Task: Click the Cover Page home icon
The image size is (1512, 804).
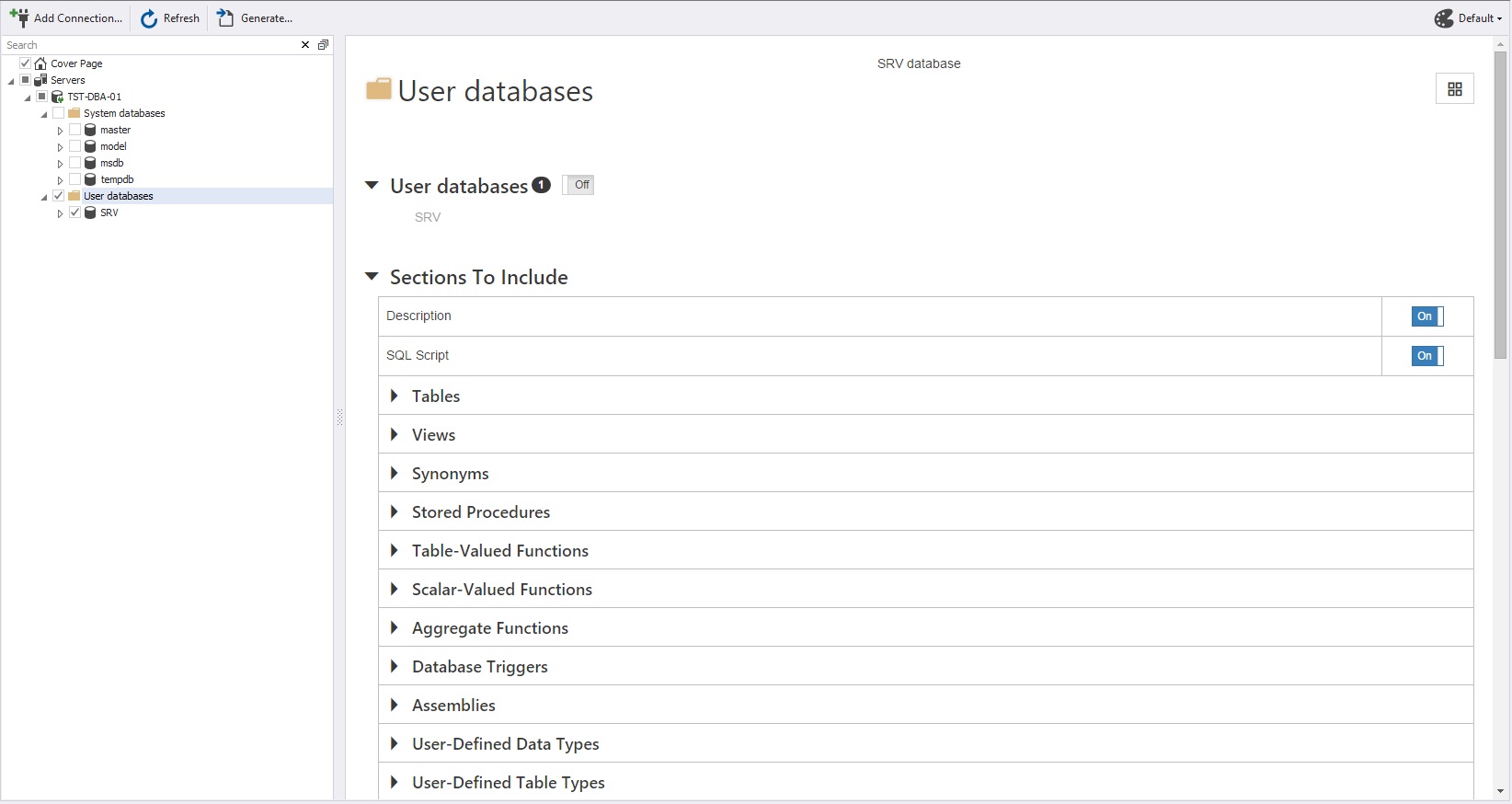Action: pyautogui.click(x=40, y=63)
